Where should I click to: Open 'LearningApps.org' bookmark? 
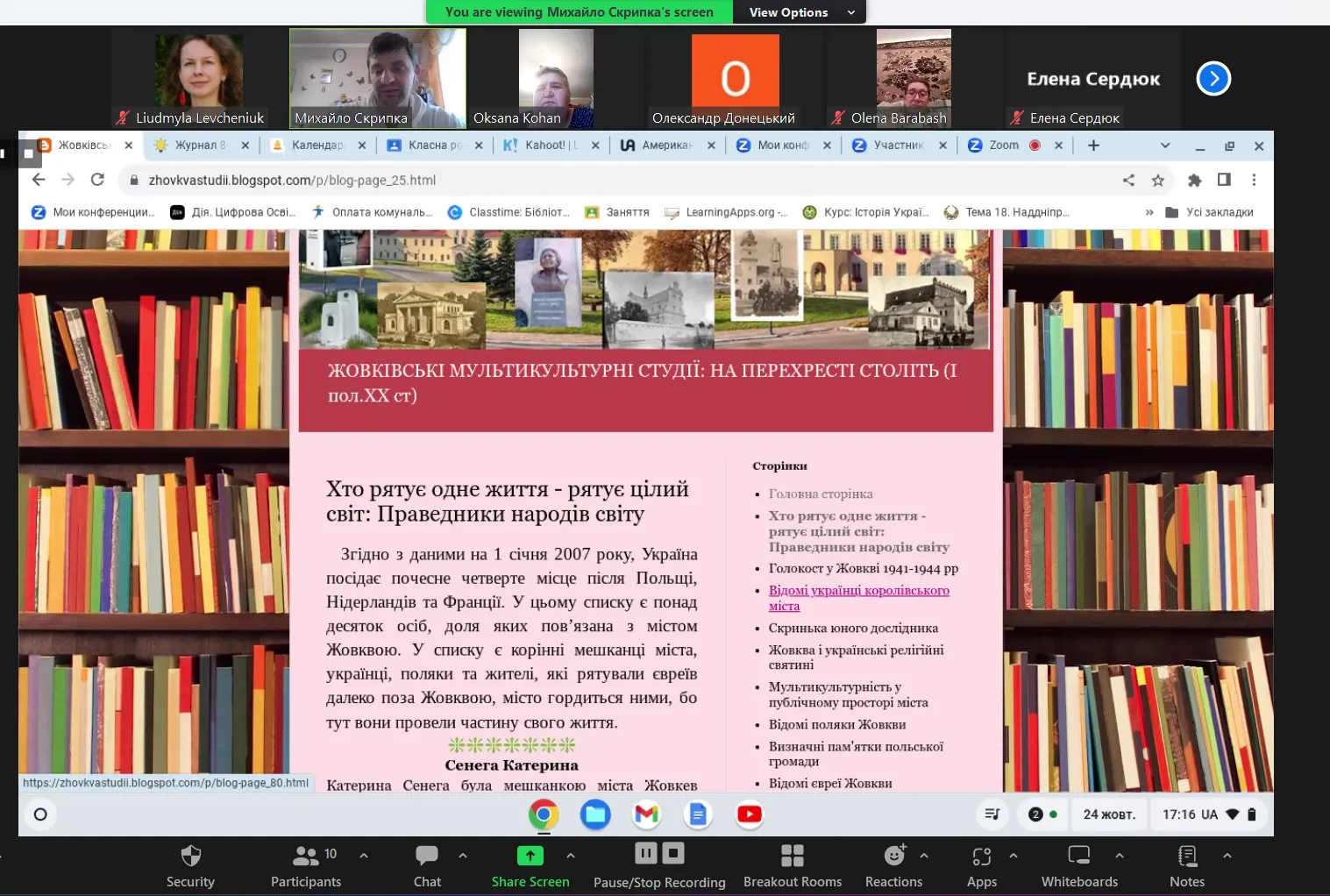click(726, 212)
